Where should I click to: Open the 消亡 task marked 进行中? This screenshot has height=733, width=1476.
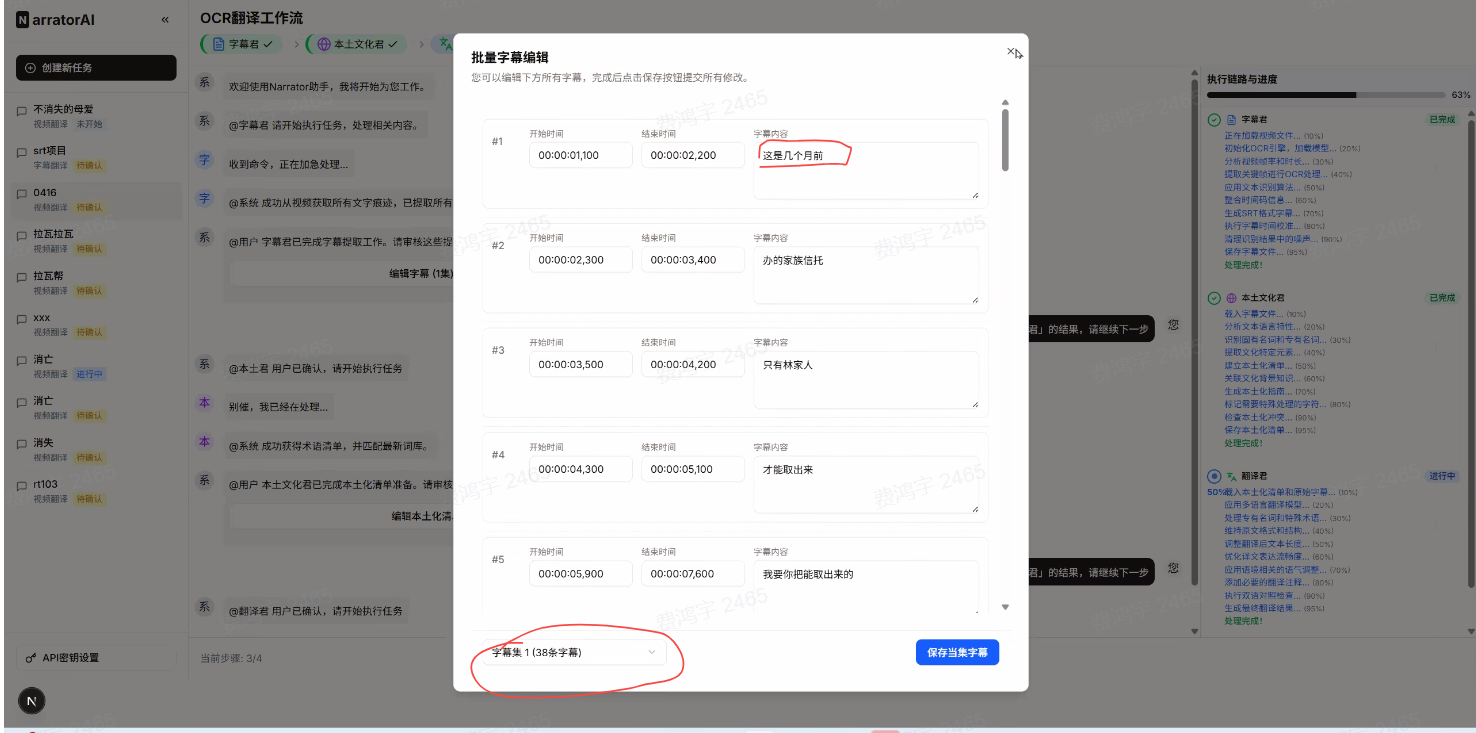click(x=96, y=366)
